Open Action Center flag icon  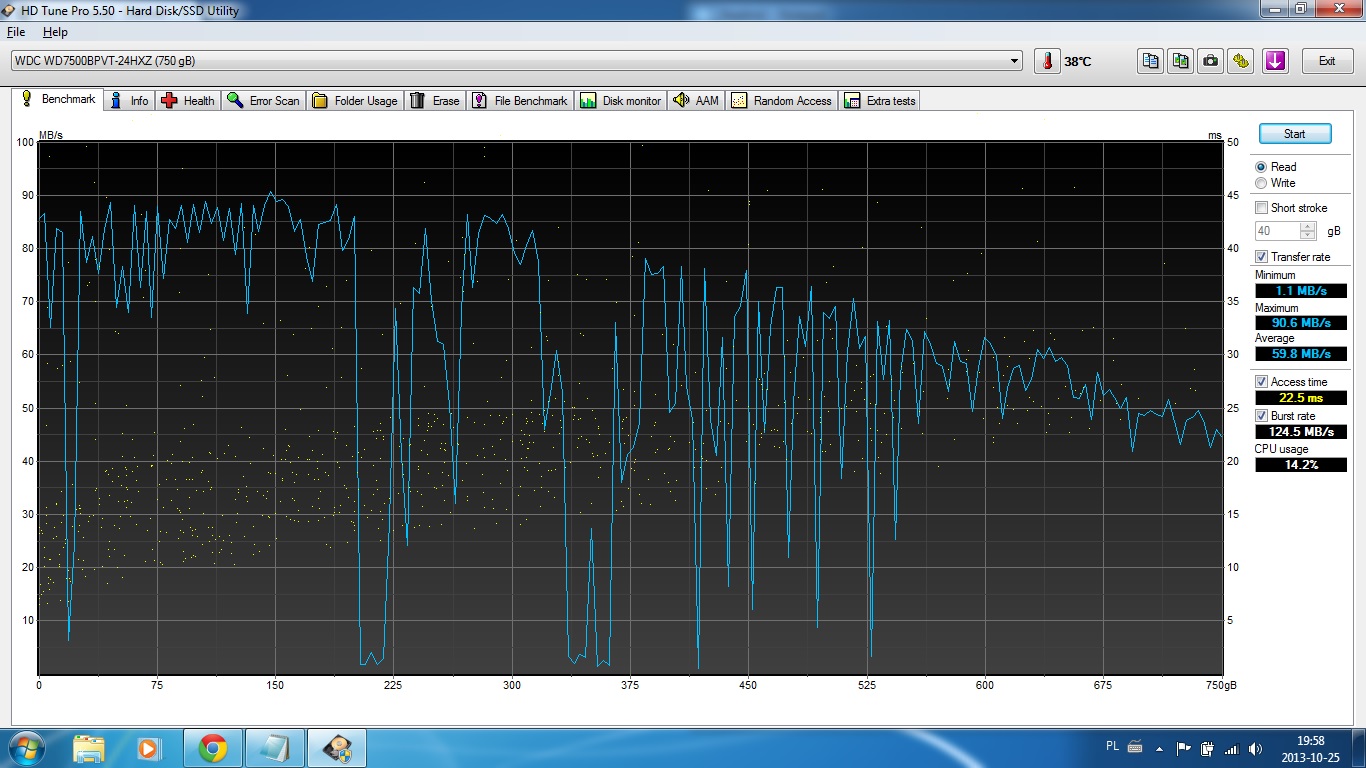[x=1184, y=748]
